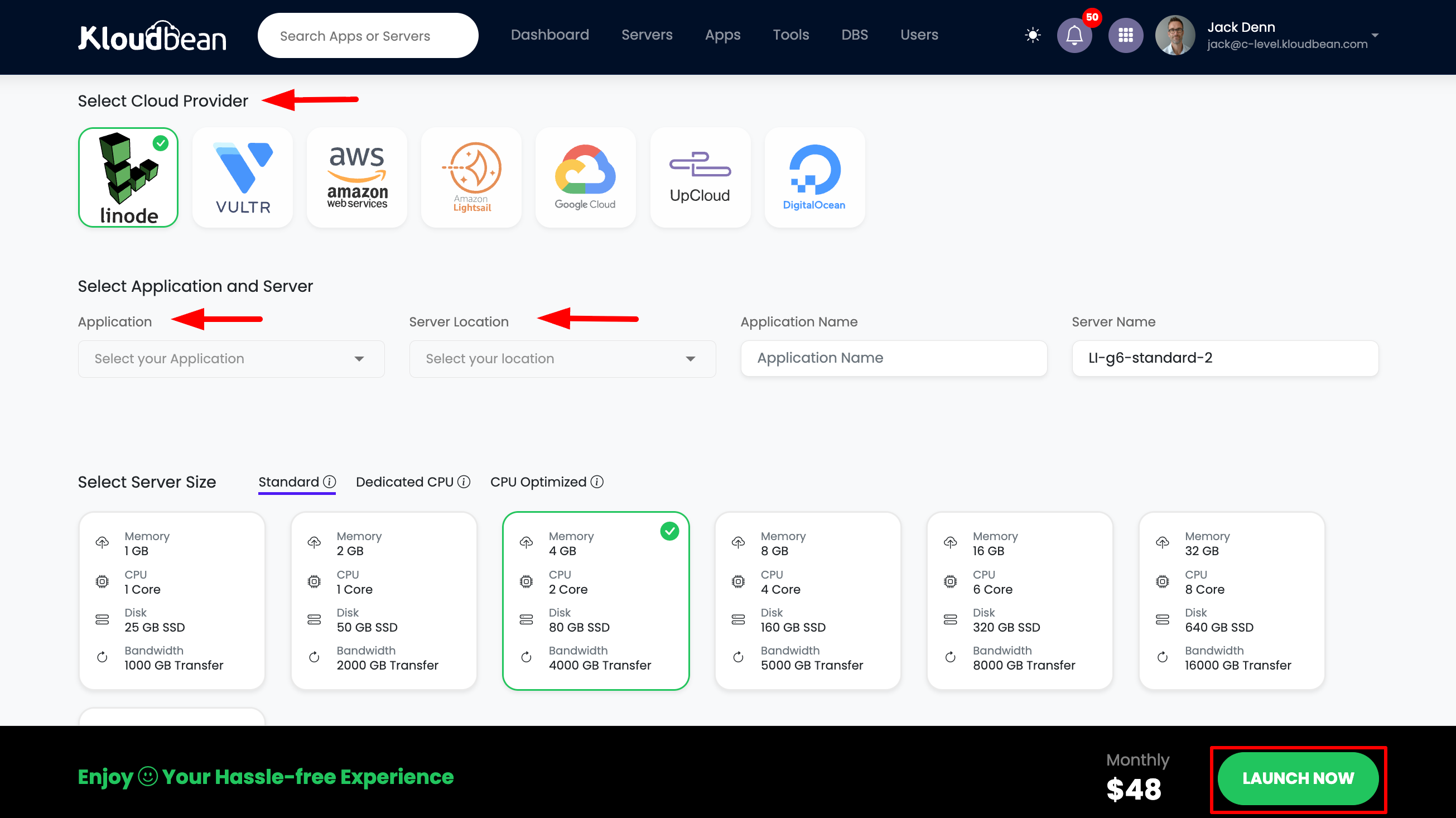Image resolution: width=1456 pixels, height=818 pixels.
Task: Click CPU chip icon beside 8 Core
Action: [1162, 581]
